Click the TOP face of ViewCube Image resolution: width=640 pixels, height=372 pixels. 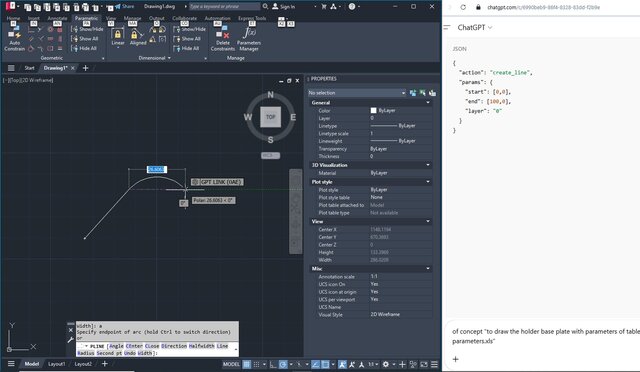270,117
